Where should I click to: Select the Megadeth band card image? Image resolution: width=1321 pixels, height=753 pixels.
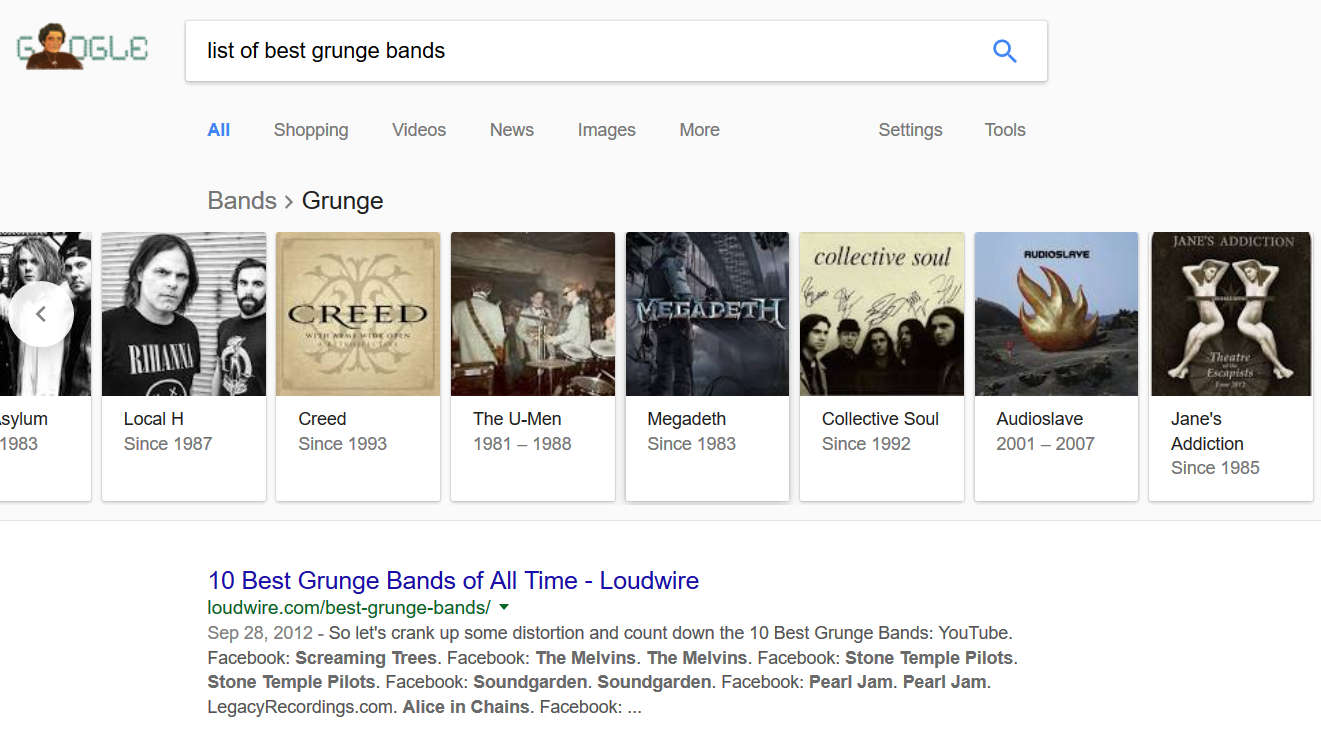coord(707,314)
